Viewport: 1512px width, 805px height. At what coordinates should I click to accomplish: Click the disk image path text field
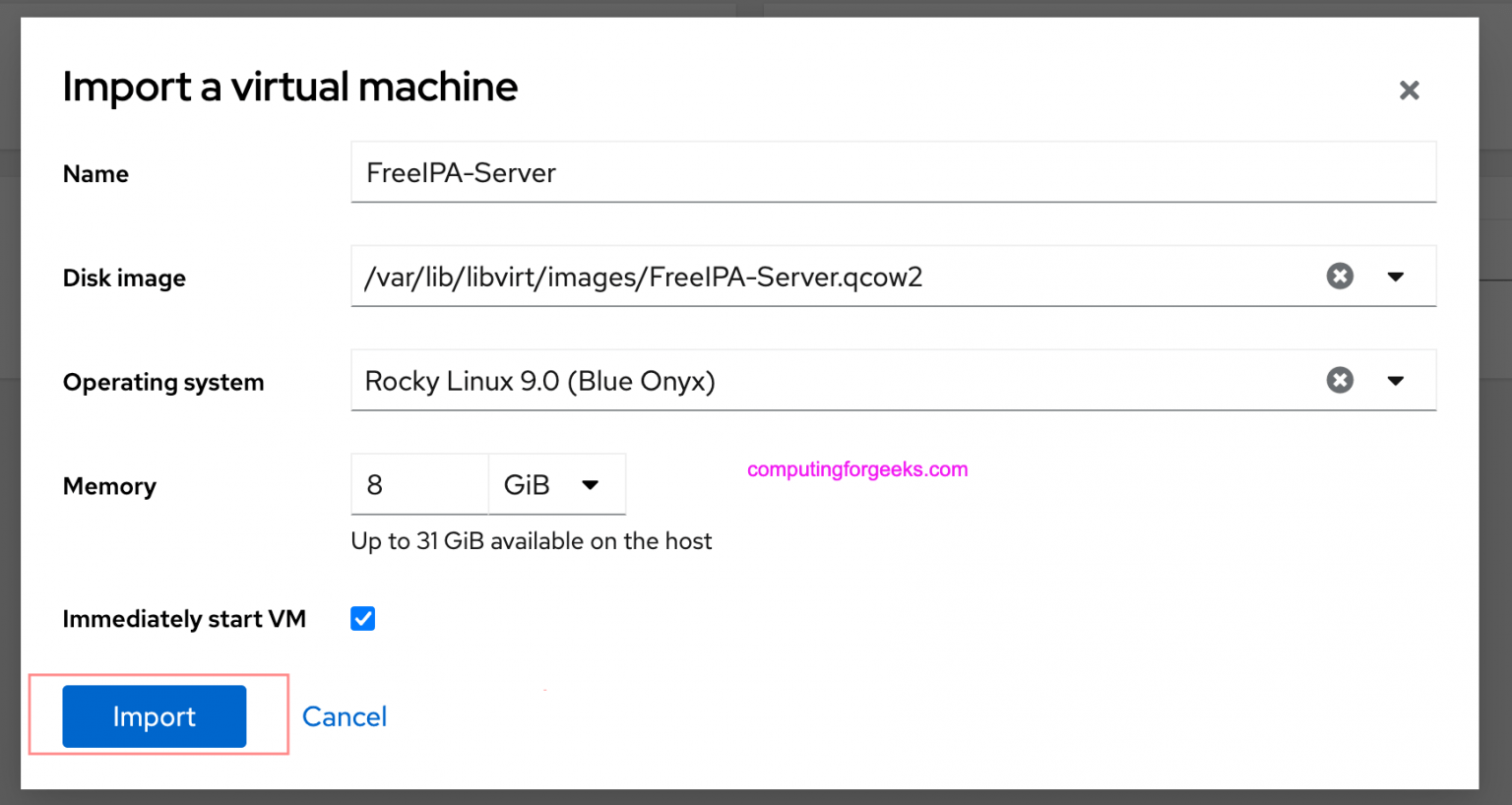(x=787, y=277)
